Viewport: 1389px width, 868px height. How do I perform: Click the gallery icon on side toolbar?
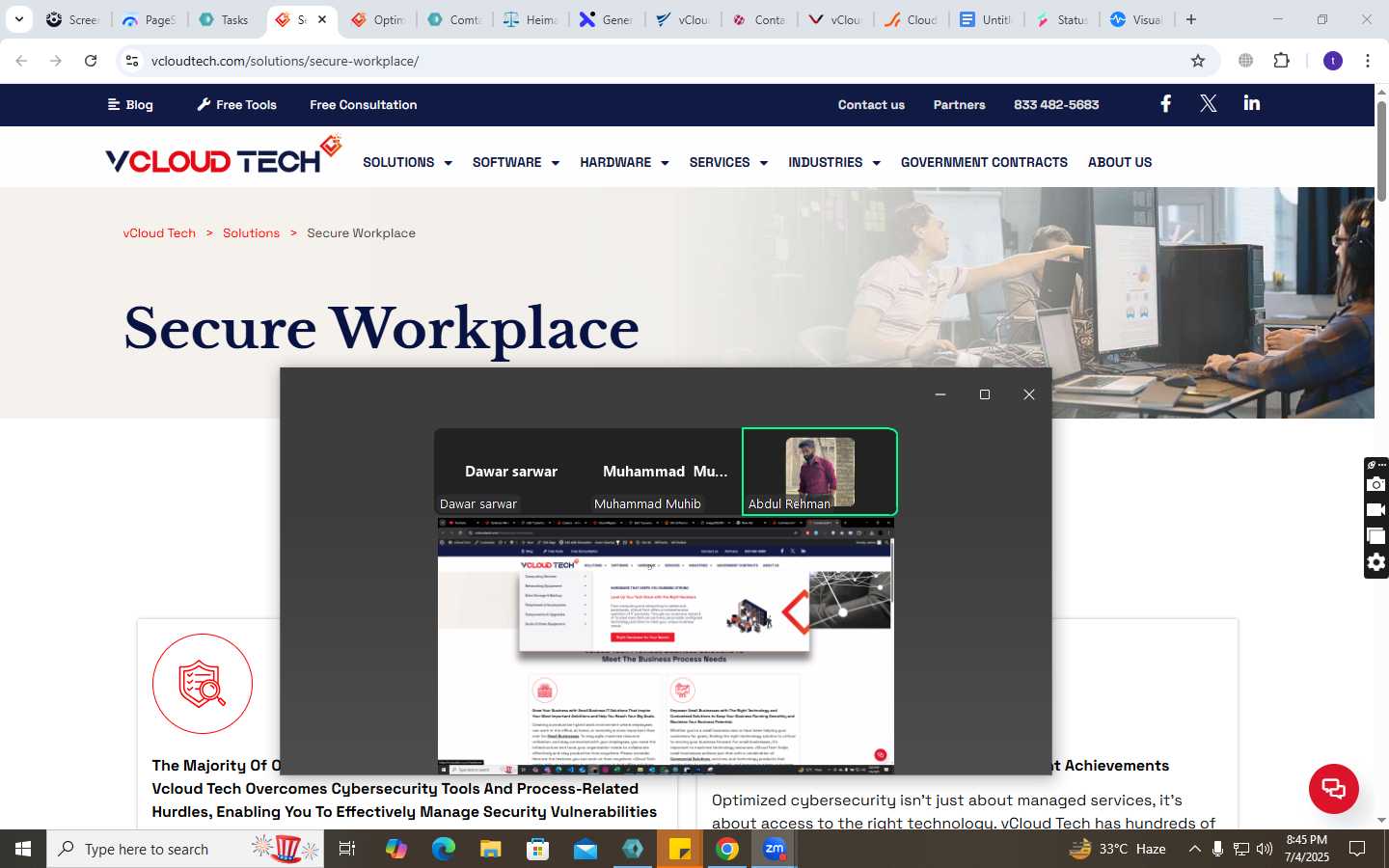(1376, 536)
